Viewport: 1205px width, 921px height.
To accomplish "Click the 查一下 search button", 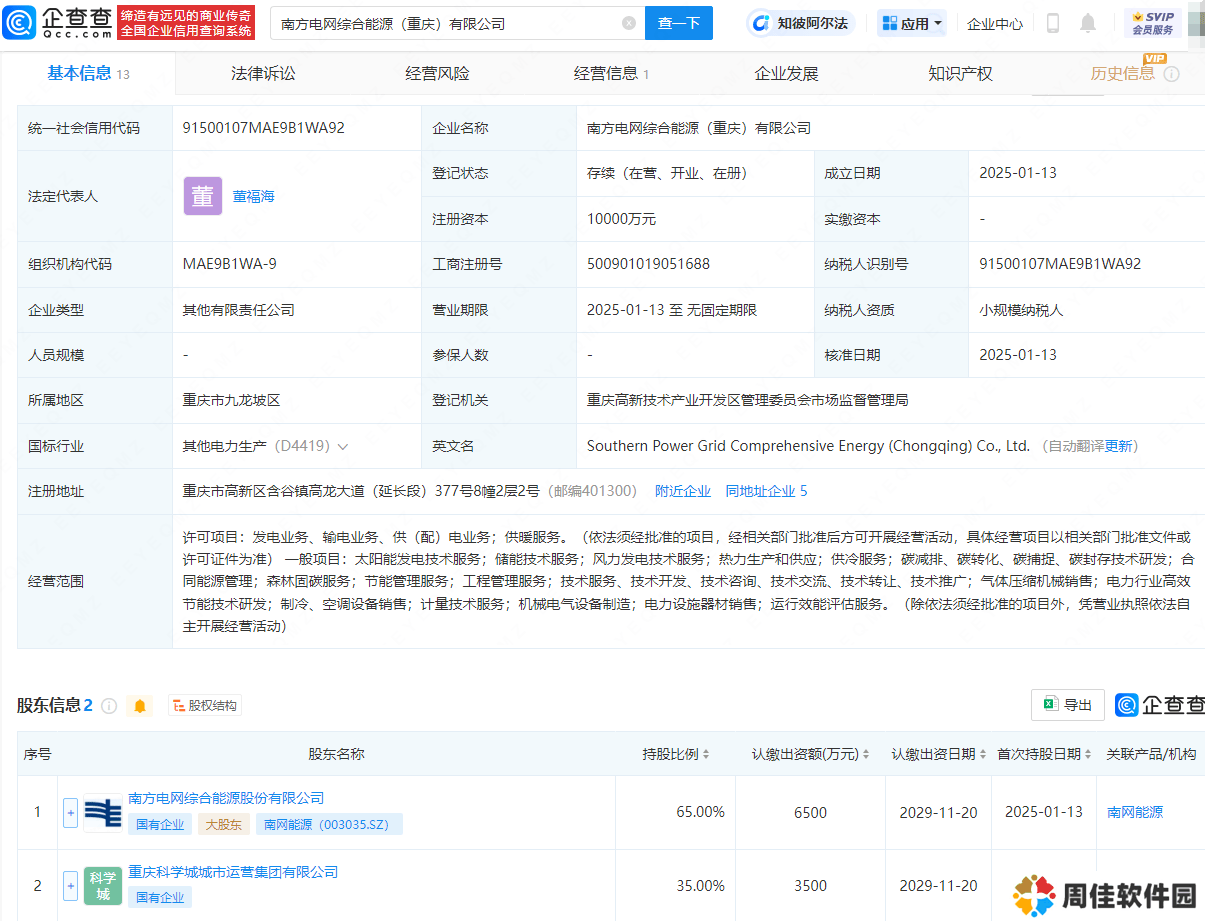I will (x=679, y=23).
